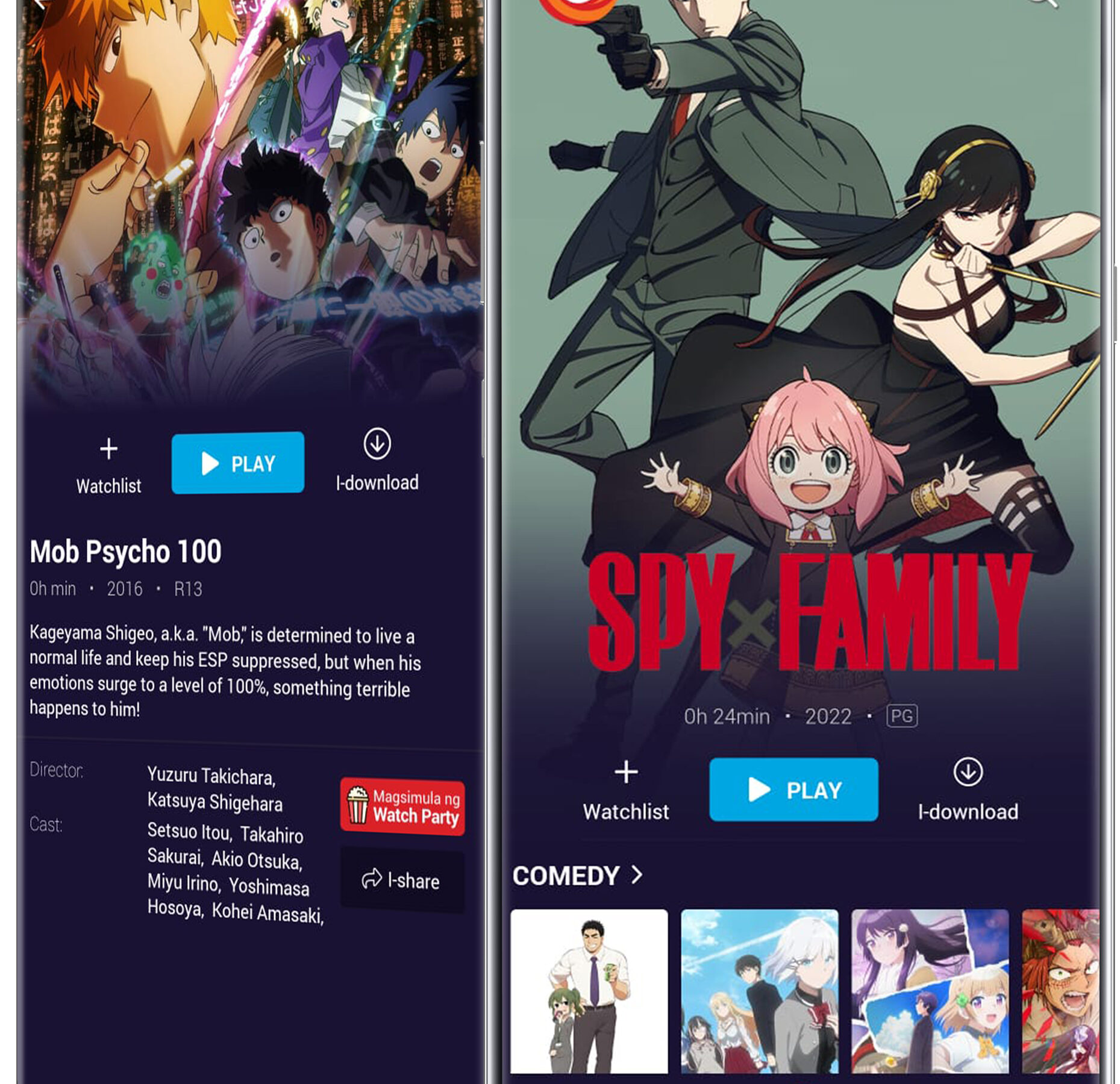Play Mob Psycho 100
Screen dimensions: 1120x1084
point(238,463)
